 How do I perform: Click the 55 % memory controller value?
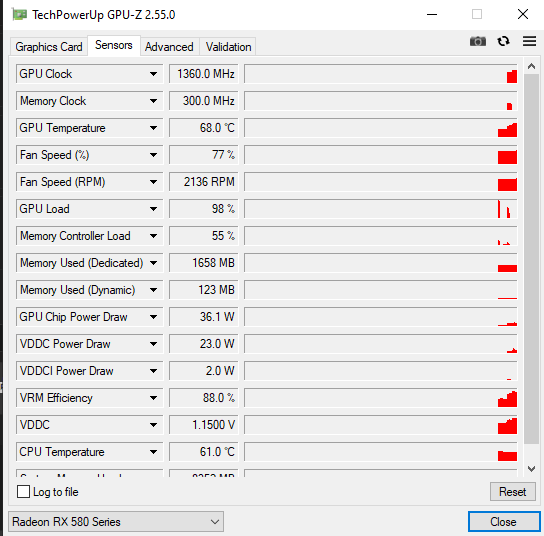pos(204,236)
